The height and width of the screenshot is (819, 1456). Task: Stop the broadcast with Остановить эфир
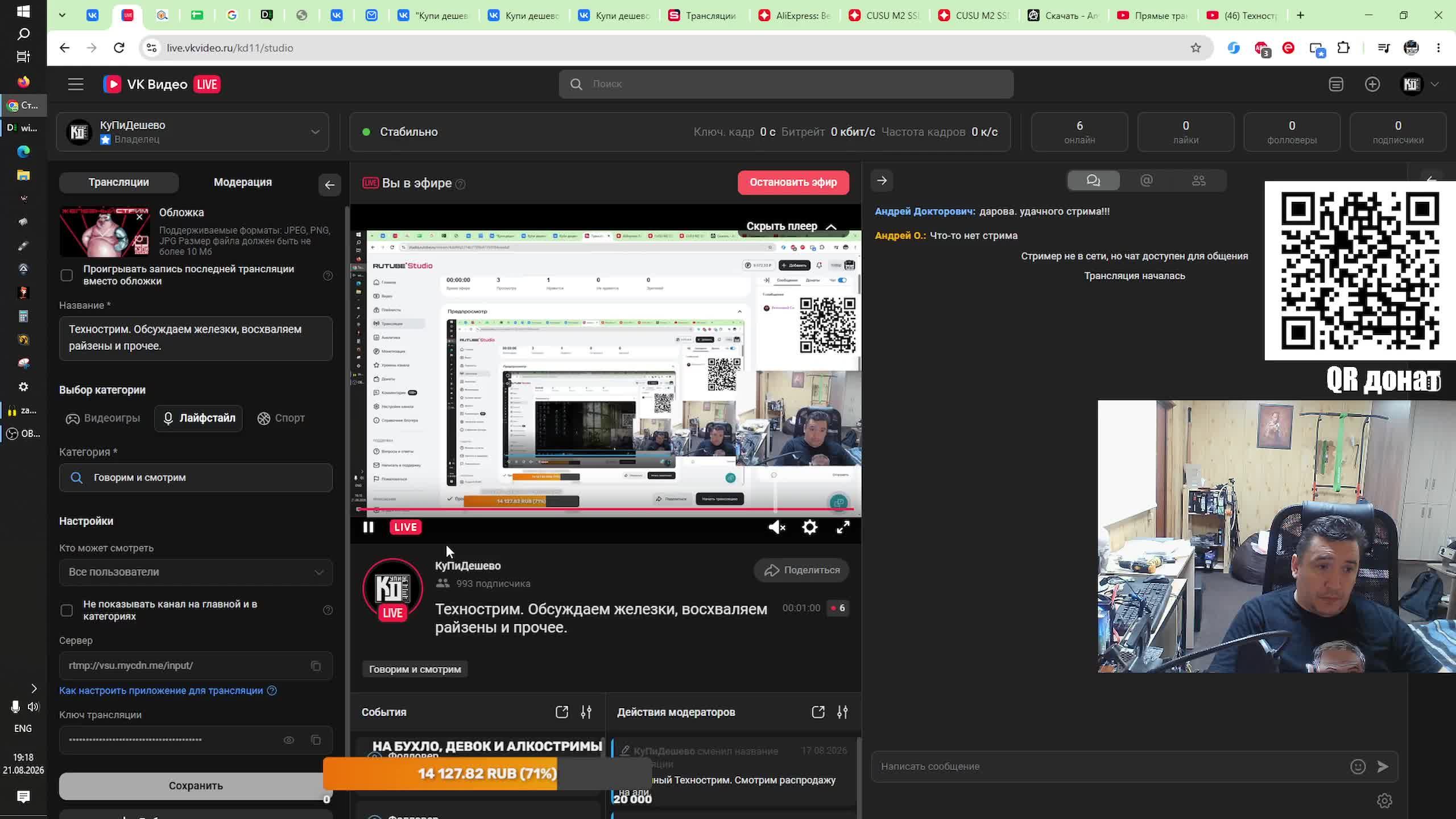coord(793,183)
